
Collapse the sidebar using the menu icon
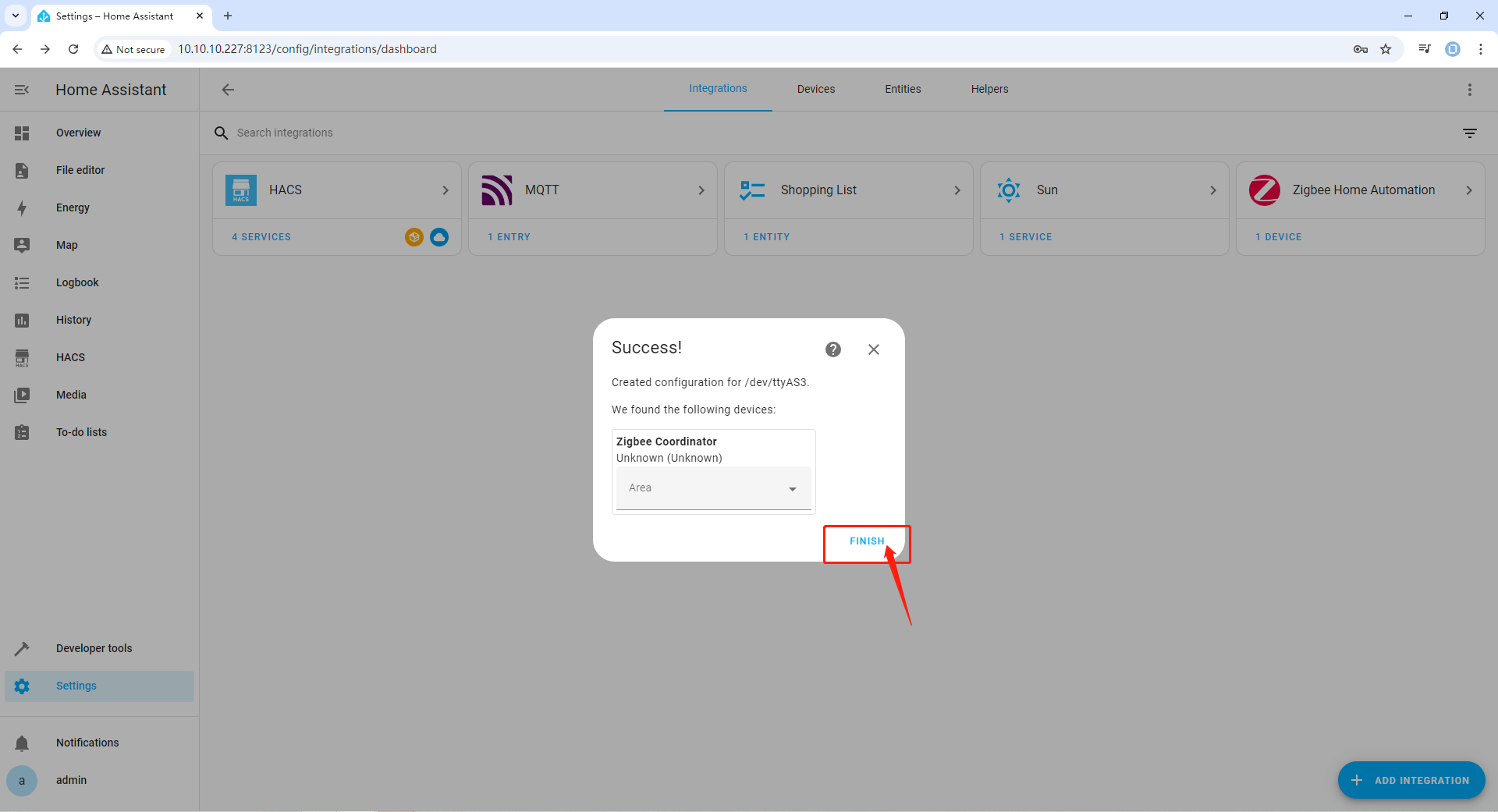pyautogui.click(x=22, y=90)
